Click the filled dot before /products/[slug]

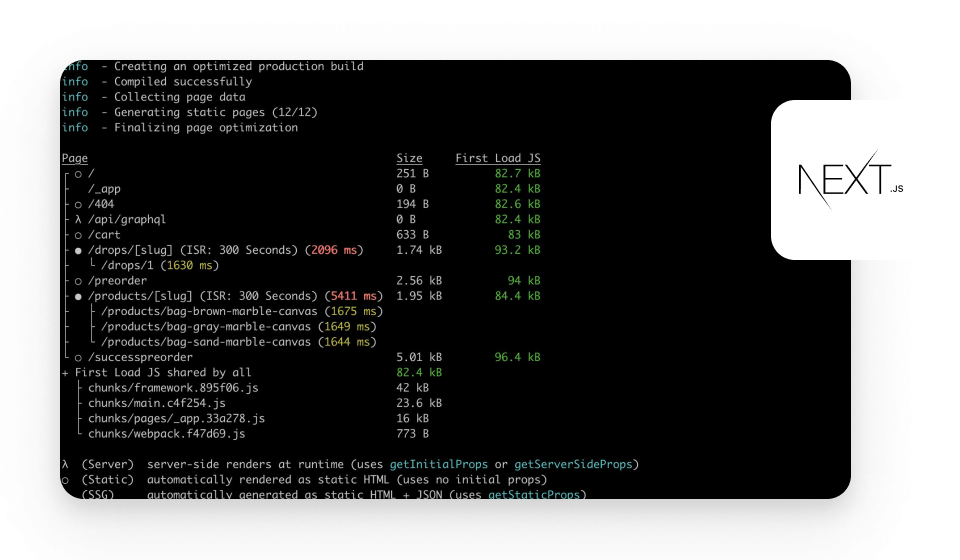[x=78, y=296]
